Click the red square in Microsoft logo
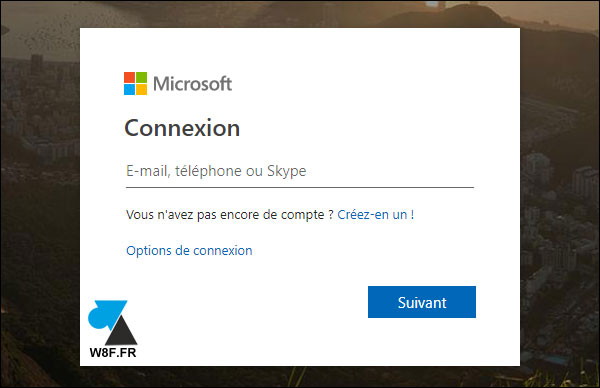 click(129, 77)
